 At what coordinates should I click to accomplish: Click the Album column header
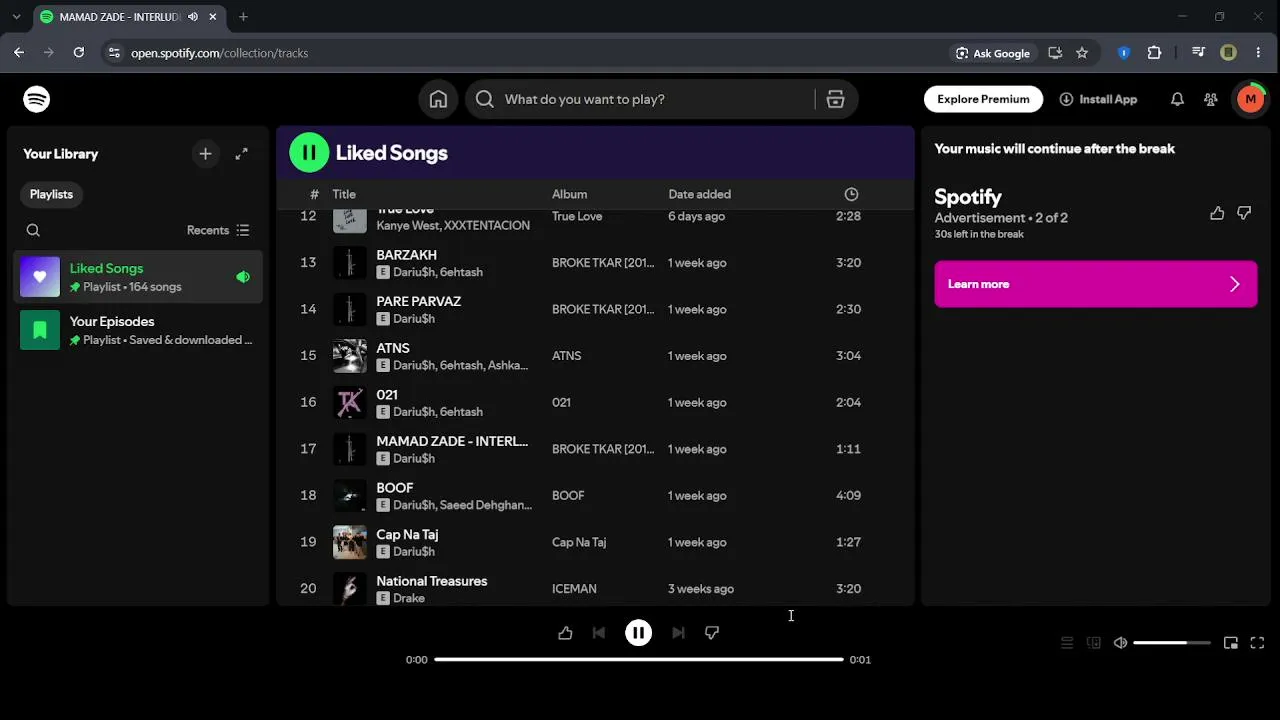coord(570,194)
